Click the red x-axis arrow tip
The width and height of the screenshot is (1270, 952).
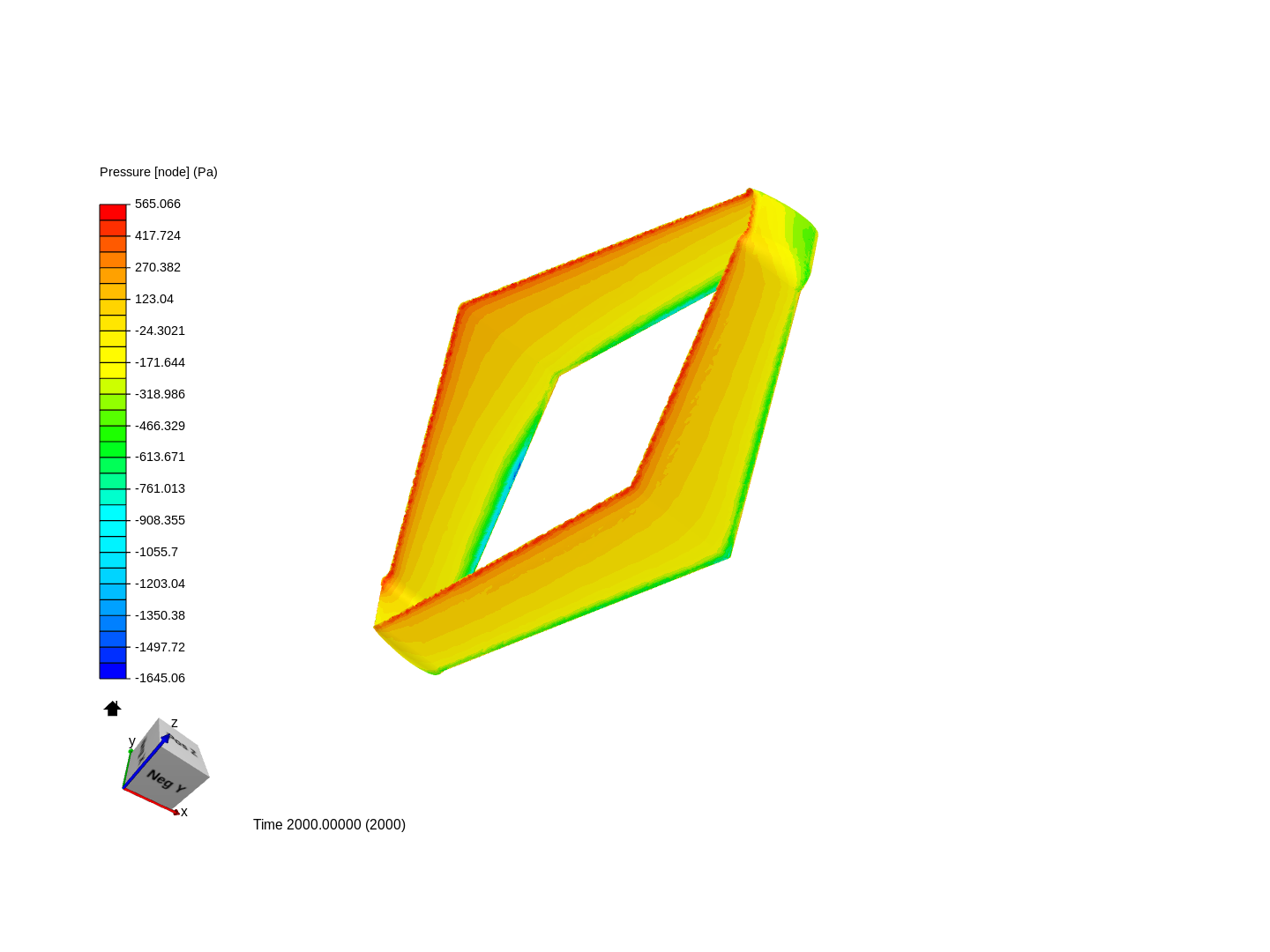tap(176, 812)
